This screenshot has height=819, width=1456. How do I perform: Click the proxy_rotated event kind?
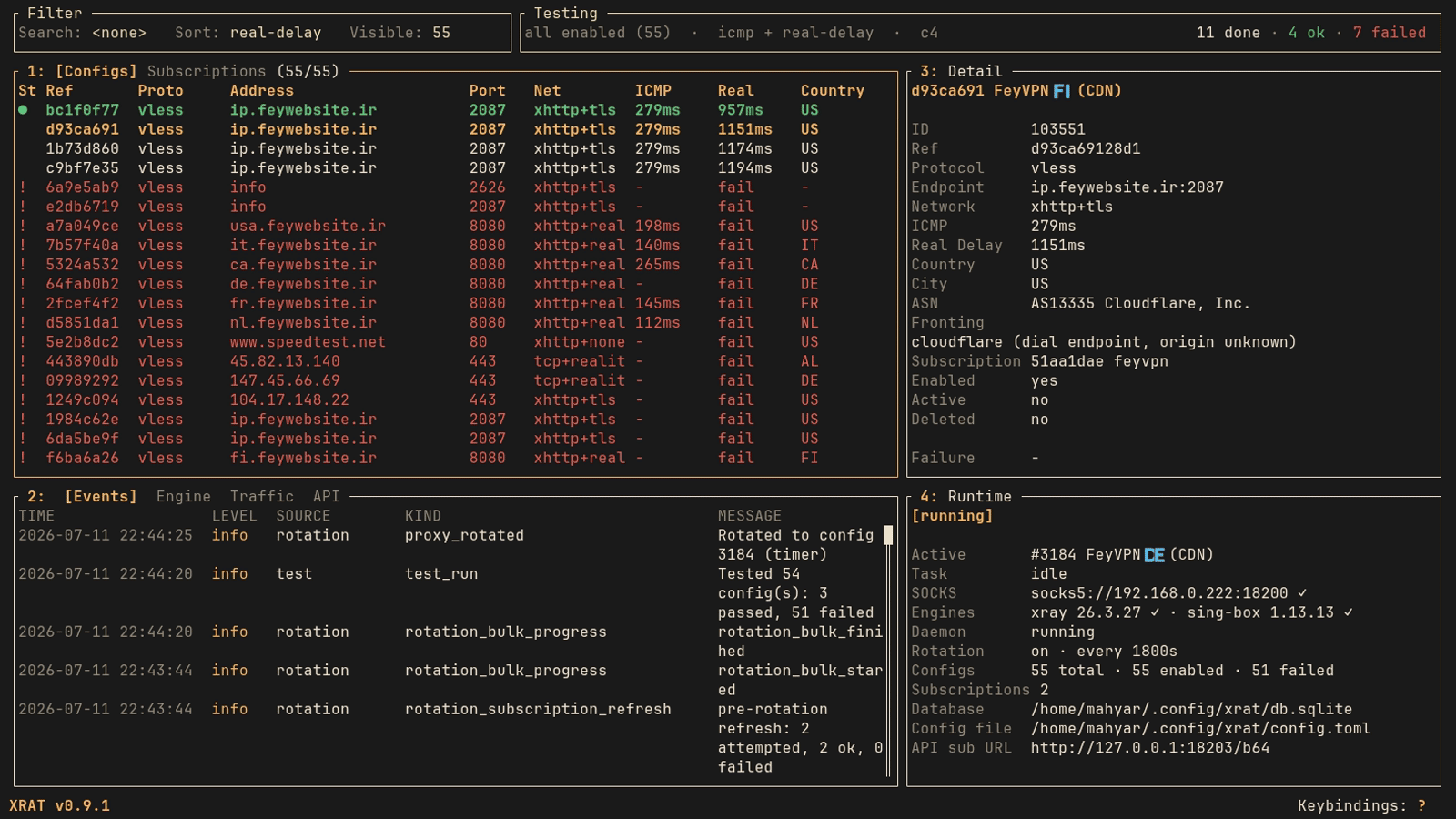coord(464,535)
